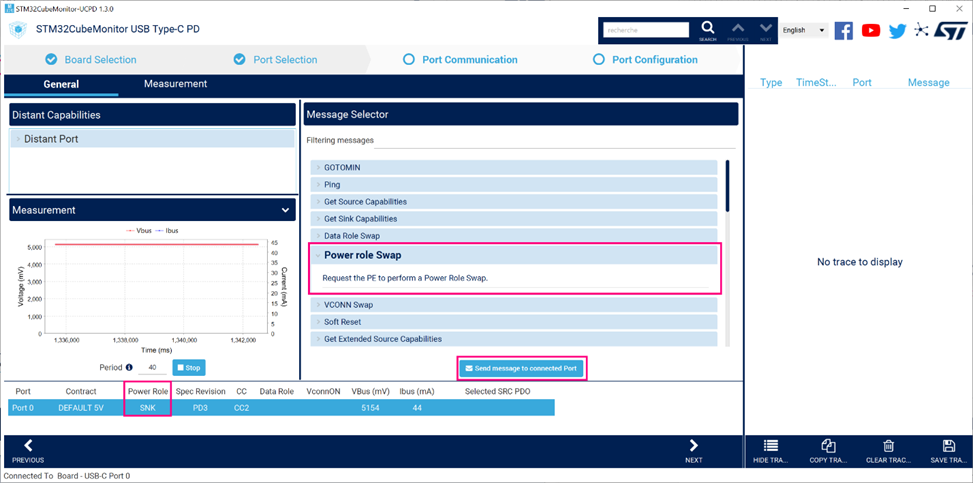
Task: Go to the NEXT step
Action: pos(694,451)
